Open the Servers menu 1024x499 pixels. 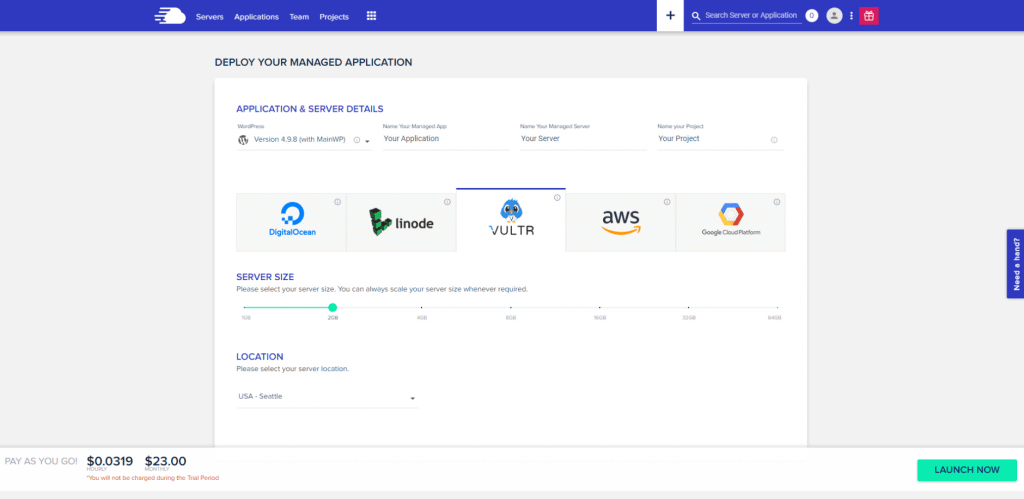tap(210, 17)
